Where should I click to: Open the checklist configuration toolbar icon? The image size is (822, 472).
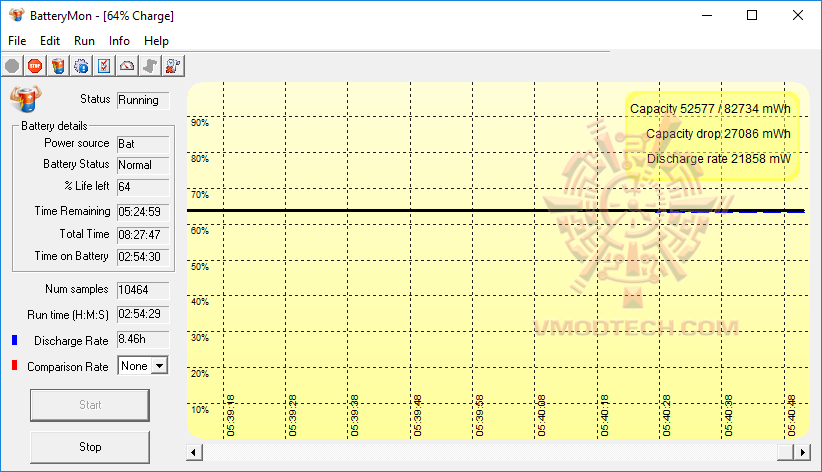pyautogui.click(x=104, y=66)
